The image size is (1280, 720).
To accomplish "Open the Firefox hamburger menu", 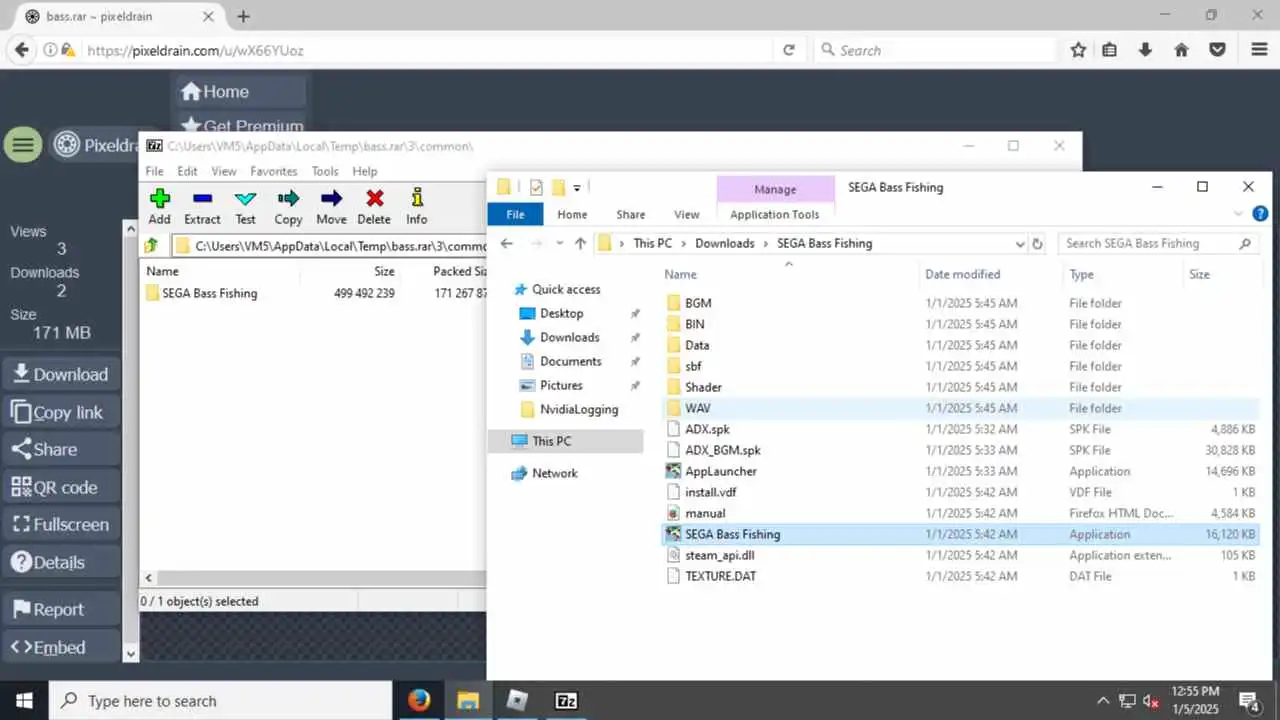I will coord(1259,50).
